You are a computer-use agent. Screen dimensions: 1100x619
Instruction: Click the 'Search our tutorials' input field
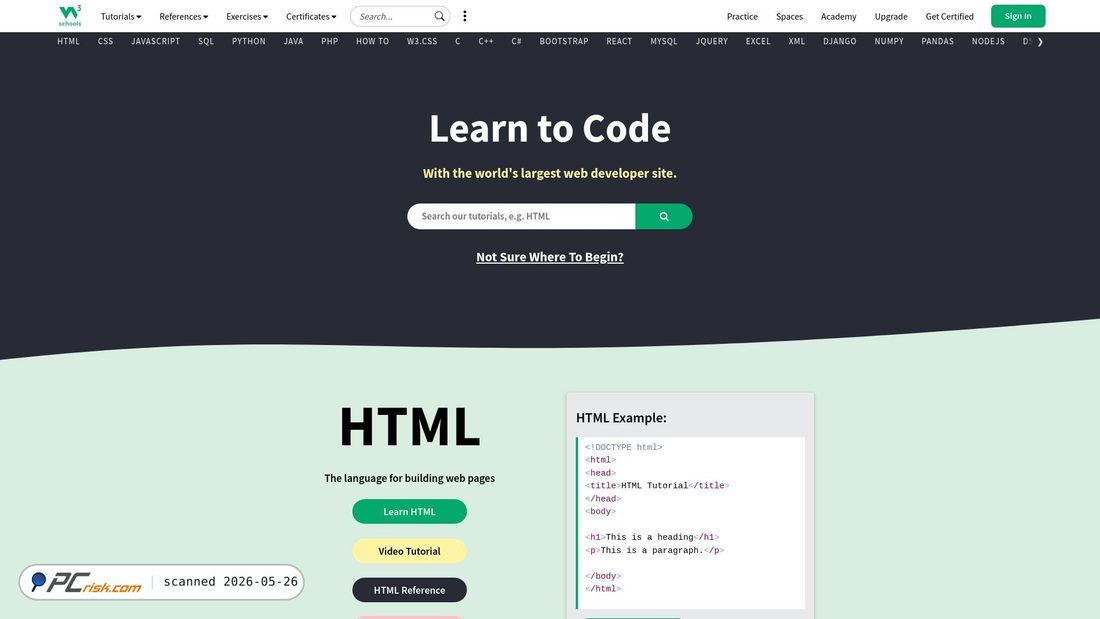click(521, 216)
